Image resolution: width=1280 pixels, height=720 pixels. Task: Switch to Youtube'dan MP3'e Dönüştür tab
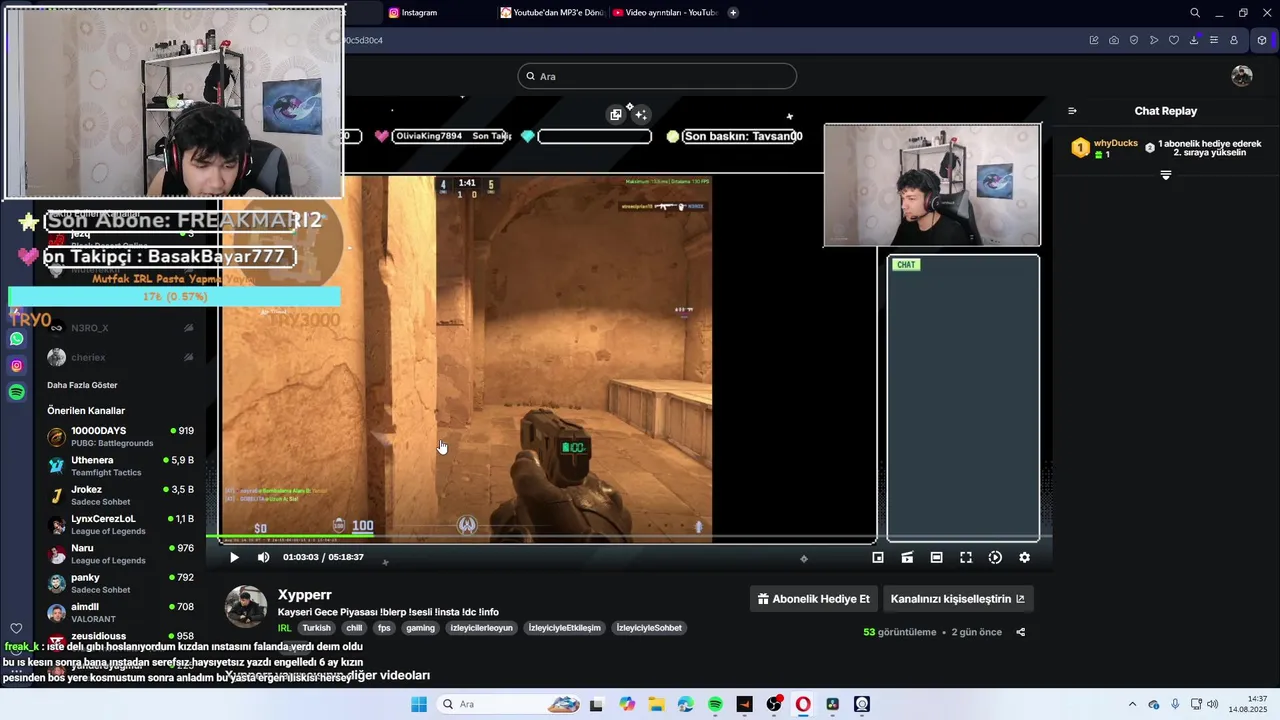552,13
